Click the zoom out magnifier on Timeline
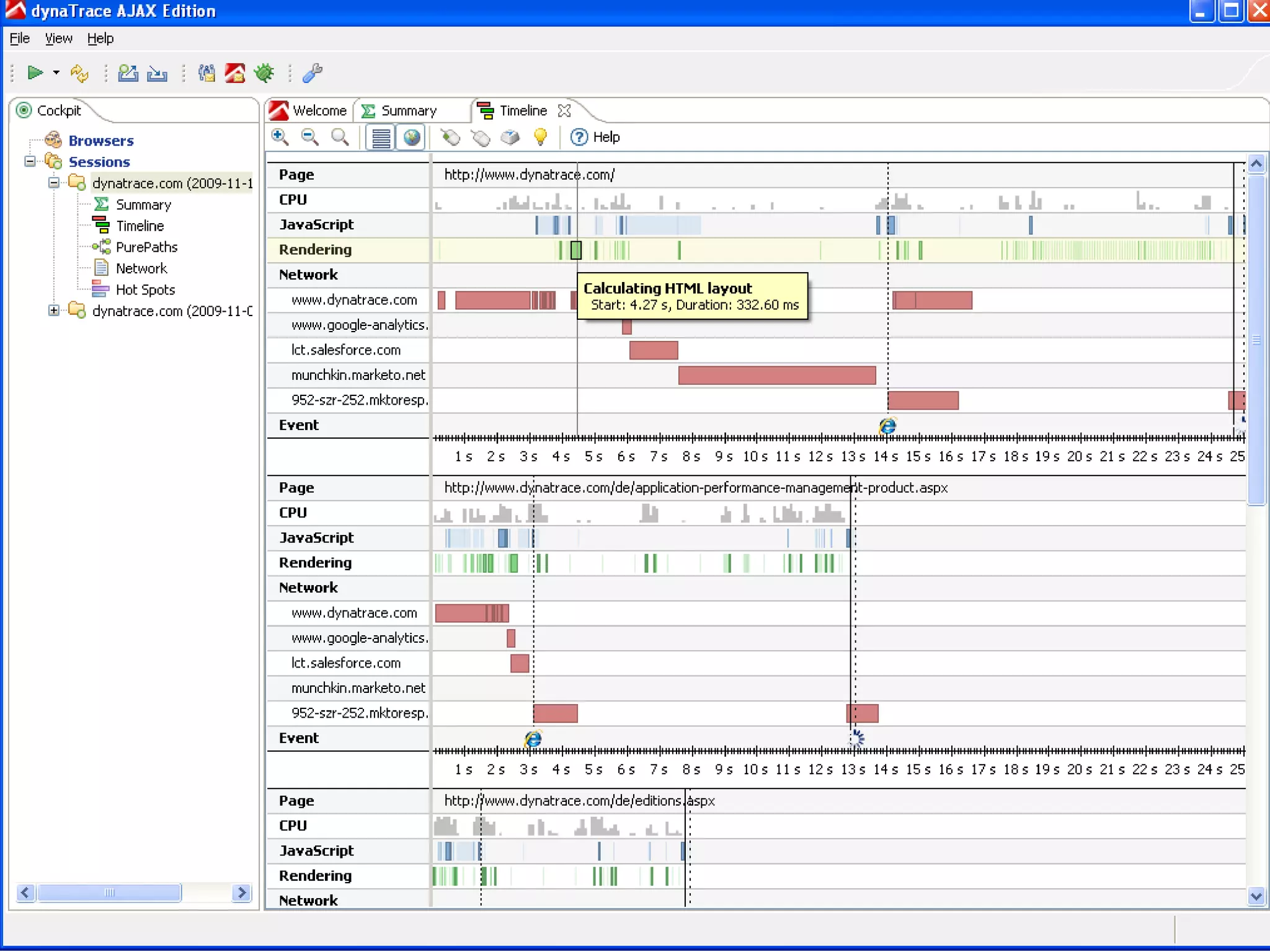 click(x=310, y=137)
